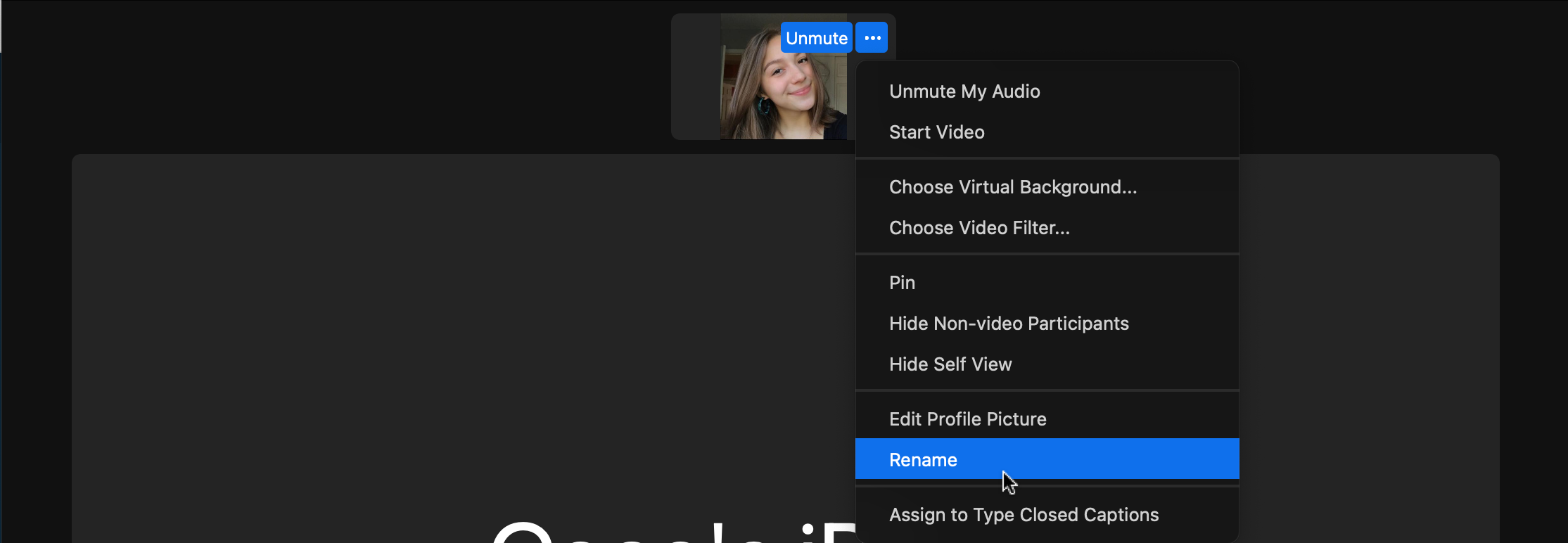Viewport: 1568px width, 543px height.
Task: Choose Start Video in context menu
Action: tap(1047, 132)
